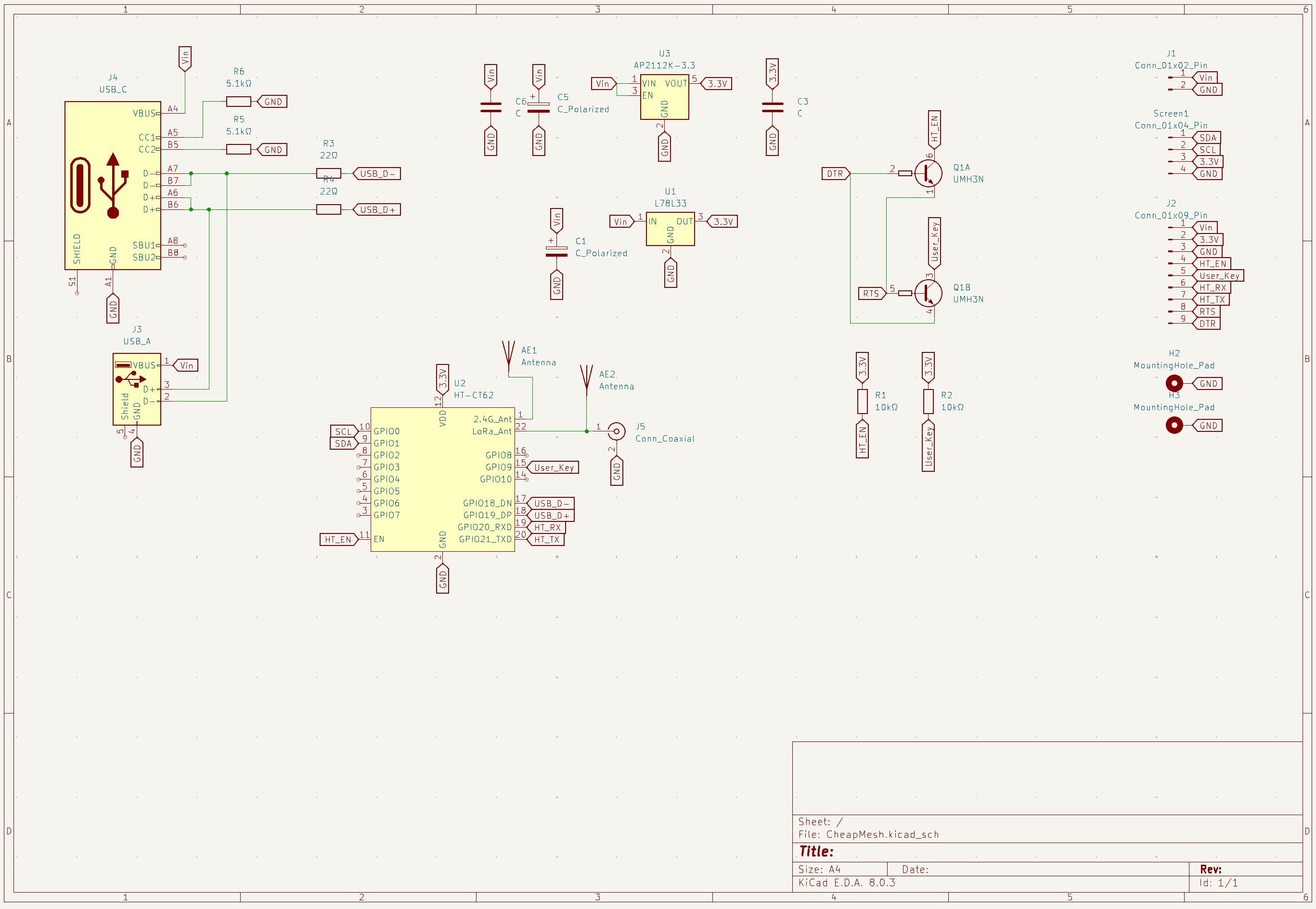This screenshot has height=909, width=1316.
Task: Click the SCL label at U2 GPIO0
Action: tap(345, 431)
